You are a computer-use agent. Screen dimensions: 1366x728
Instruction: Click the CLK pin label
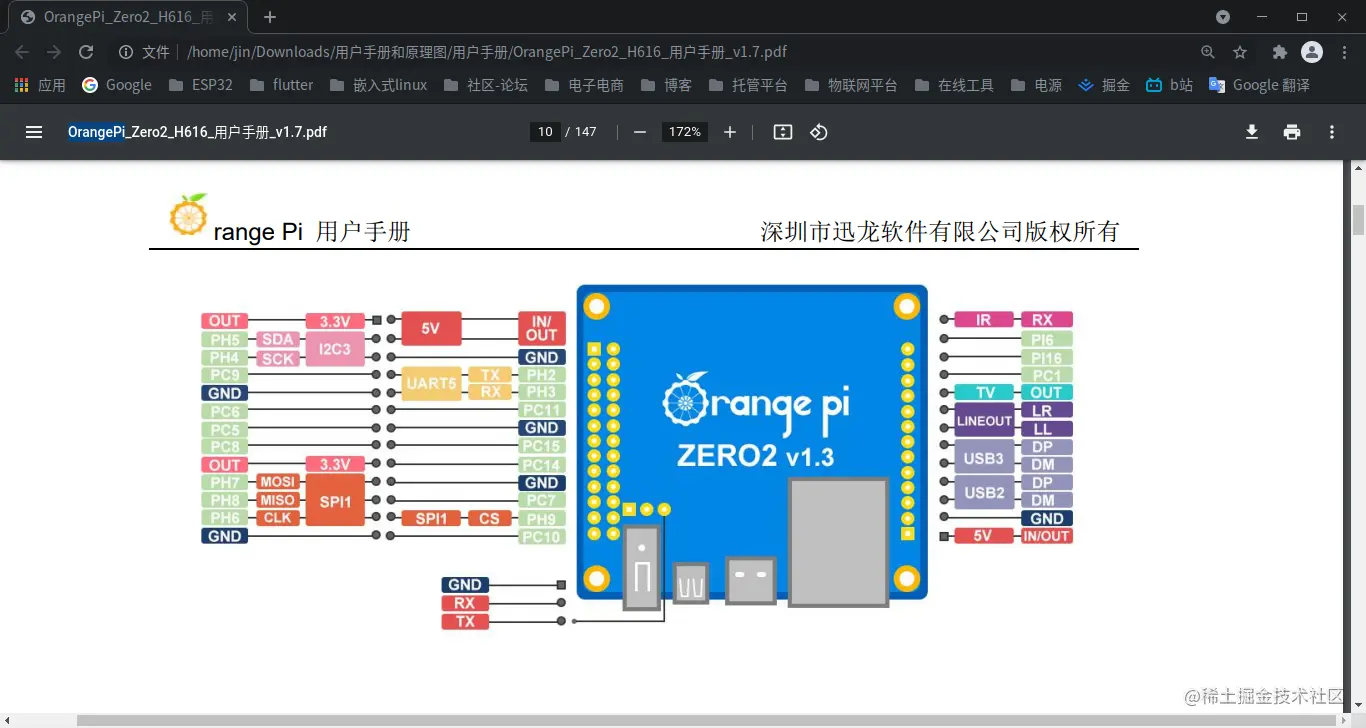click(278, 518)
